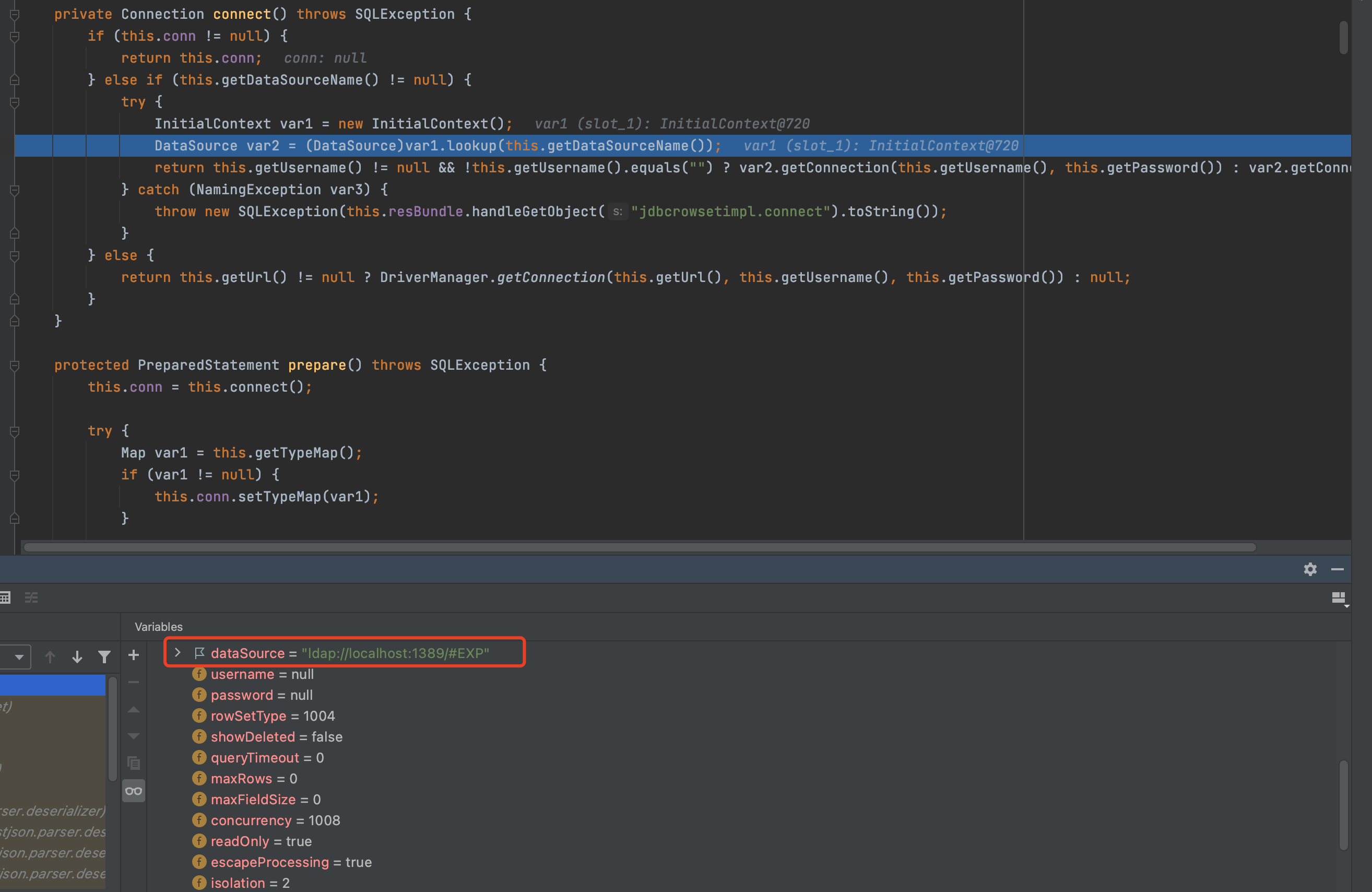Collapse the catch NamingException fold marker

click(x=15, y=190)
